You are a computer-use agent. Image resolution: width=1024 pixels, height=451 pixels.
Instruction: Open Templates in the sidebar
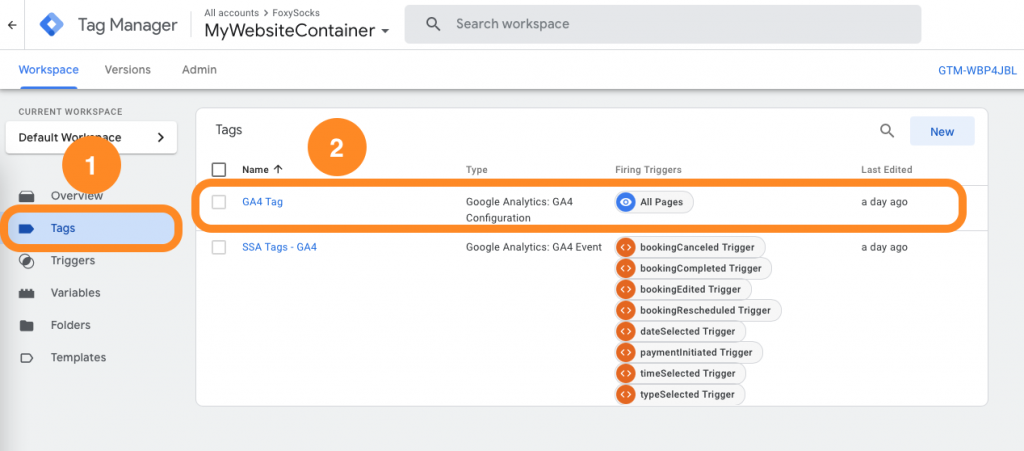click(x=78, y=358)
